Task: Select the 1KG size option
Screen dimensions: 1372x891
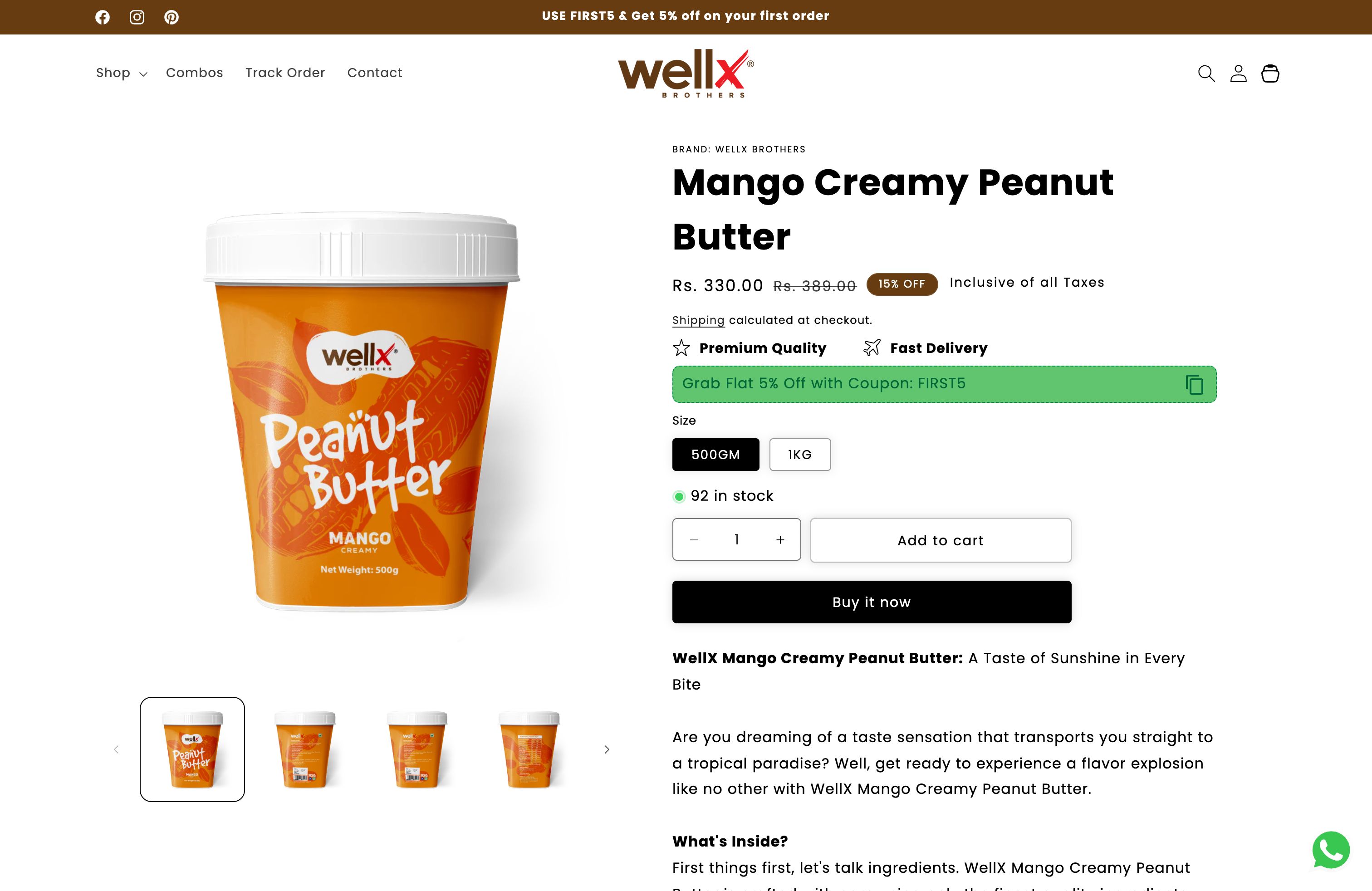Action: point(799,455)
